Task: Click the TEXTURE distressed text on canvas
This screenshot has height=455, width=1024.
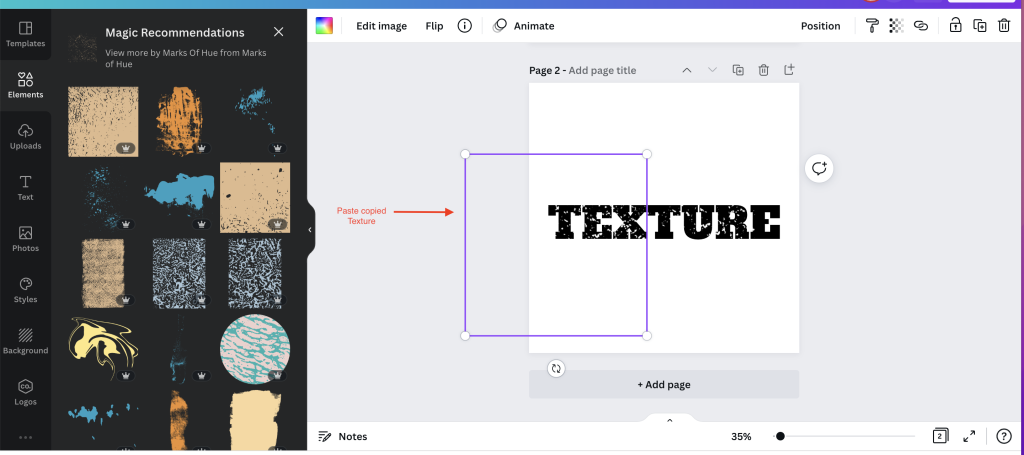Action: [664, 222]
